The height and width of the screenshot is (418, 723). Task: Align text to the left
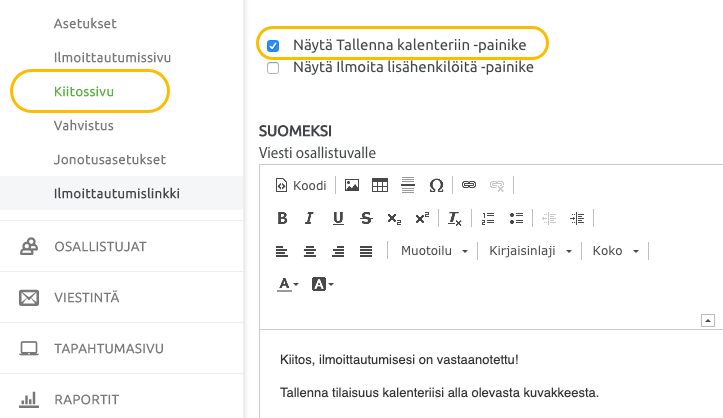click(282, 251)
